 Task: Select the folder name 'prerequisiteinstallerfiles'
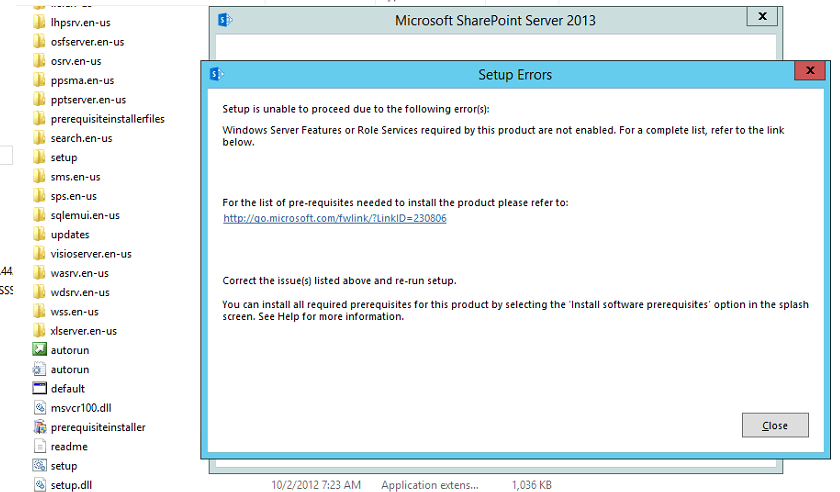coord(108,119)
